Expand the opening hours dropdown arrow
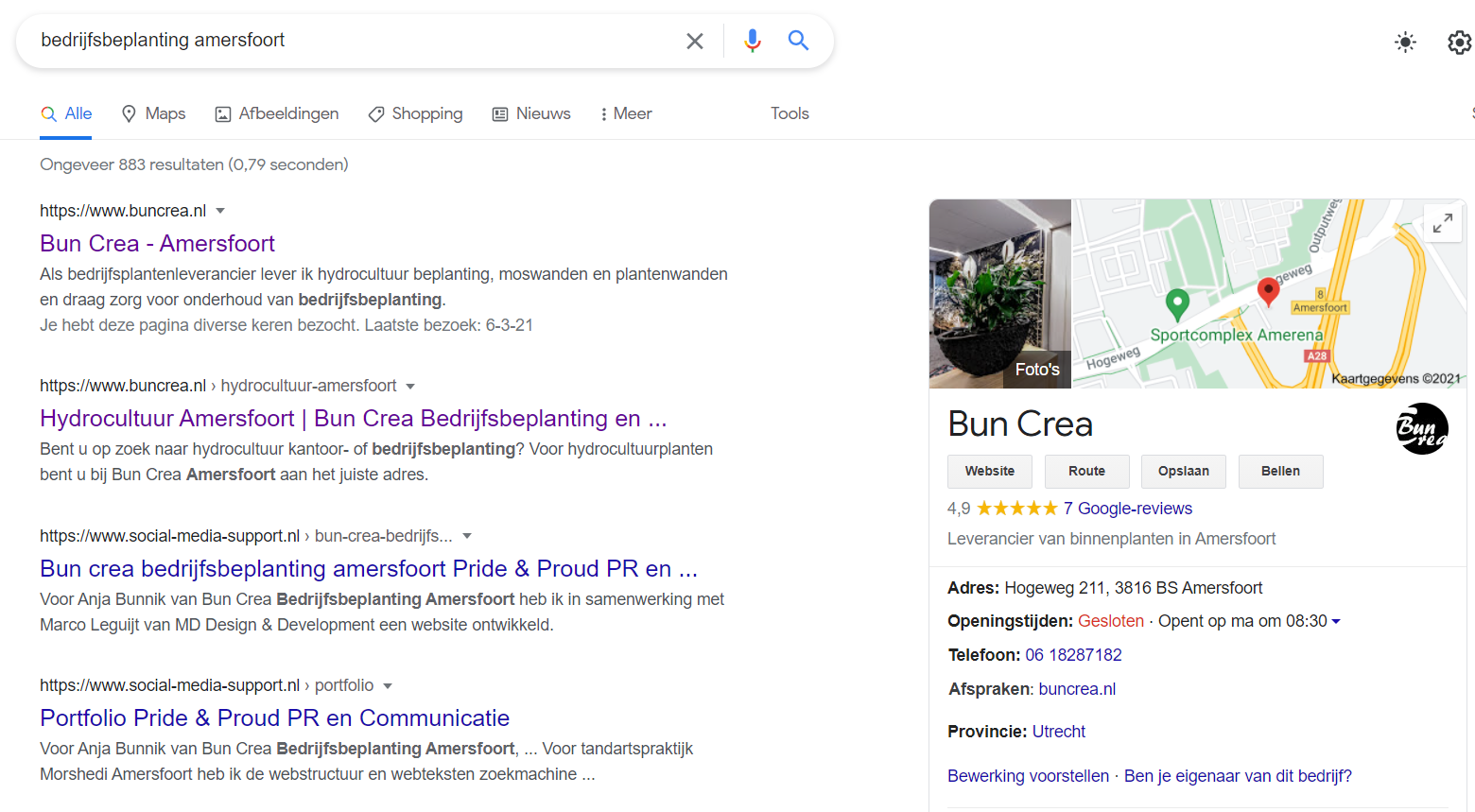The height and width of the screenshot is (812, 1475). click(x=1336, y=621)
